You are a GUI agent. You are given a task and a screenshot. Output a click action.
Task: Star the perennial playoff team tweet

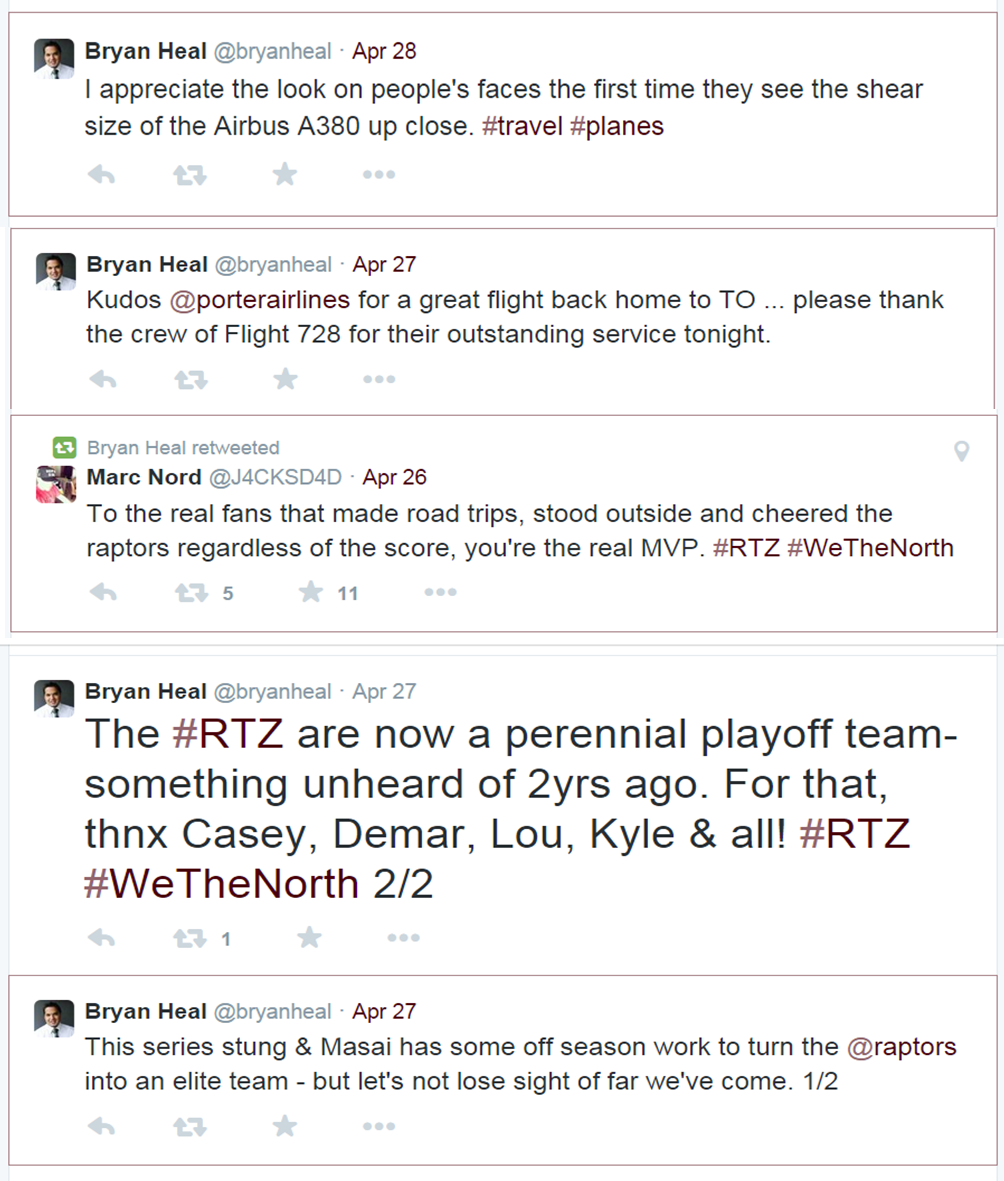tap(309, 938)
